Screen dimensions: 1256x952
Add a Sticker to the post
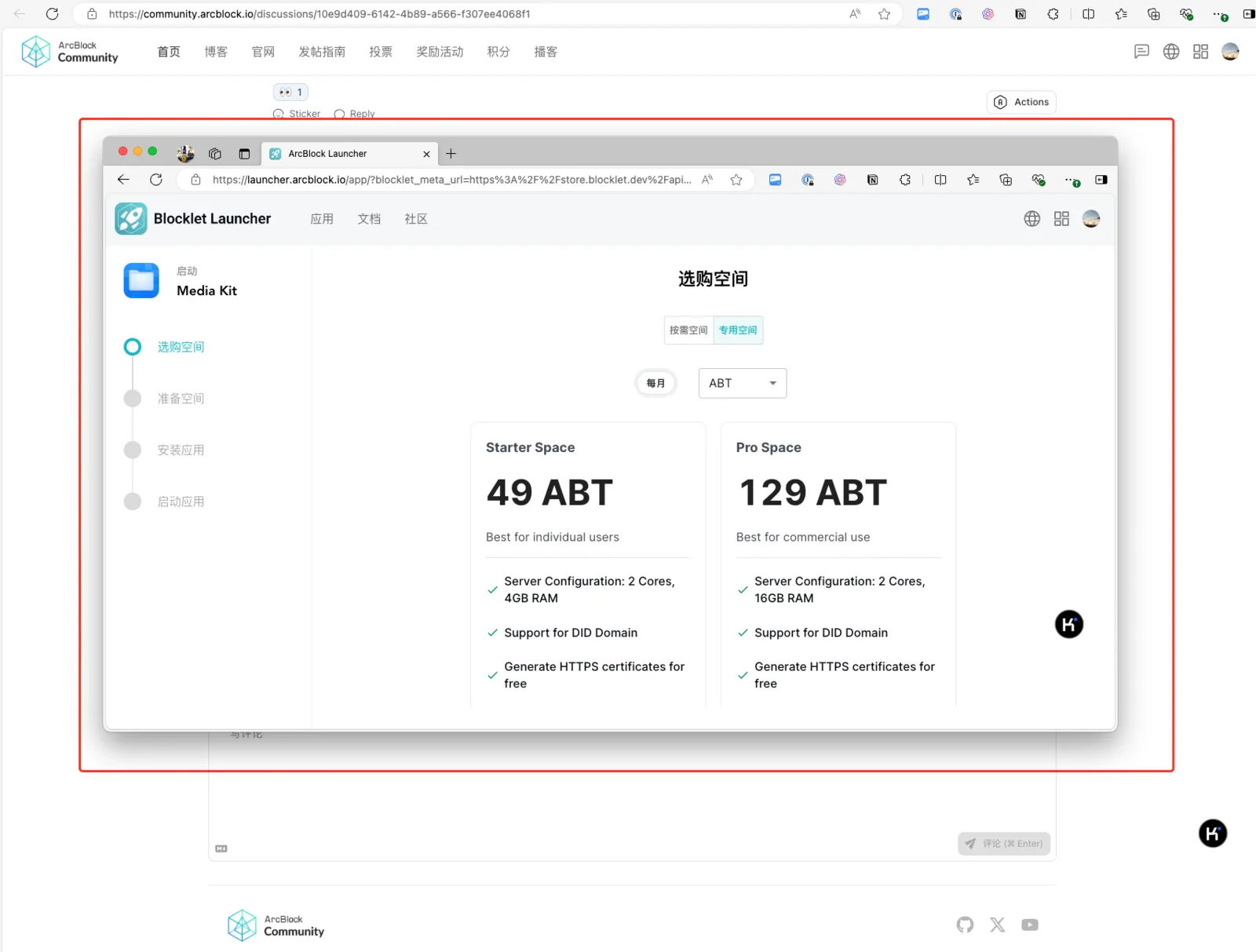[297, 114]
